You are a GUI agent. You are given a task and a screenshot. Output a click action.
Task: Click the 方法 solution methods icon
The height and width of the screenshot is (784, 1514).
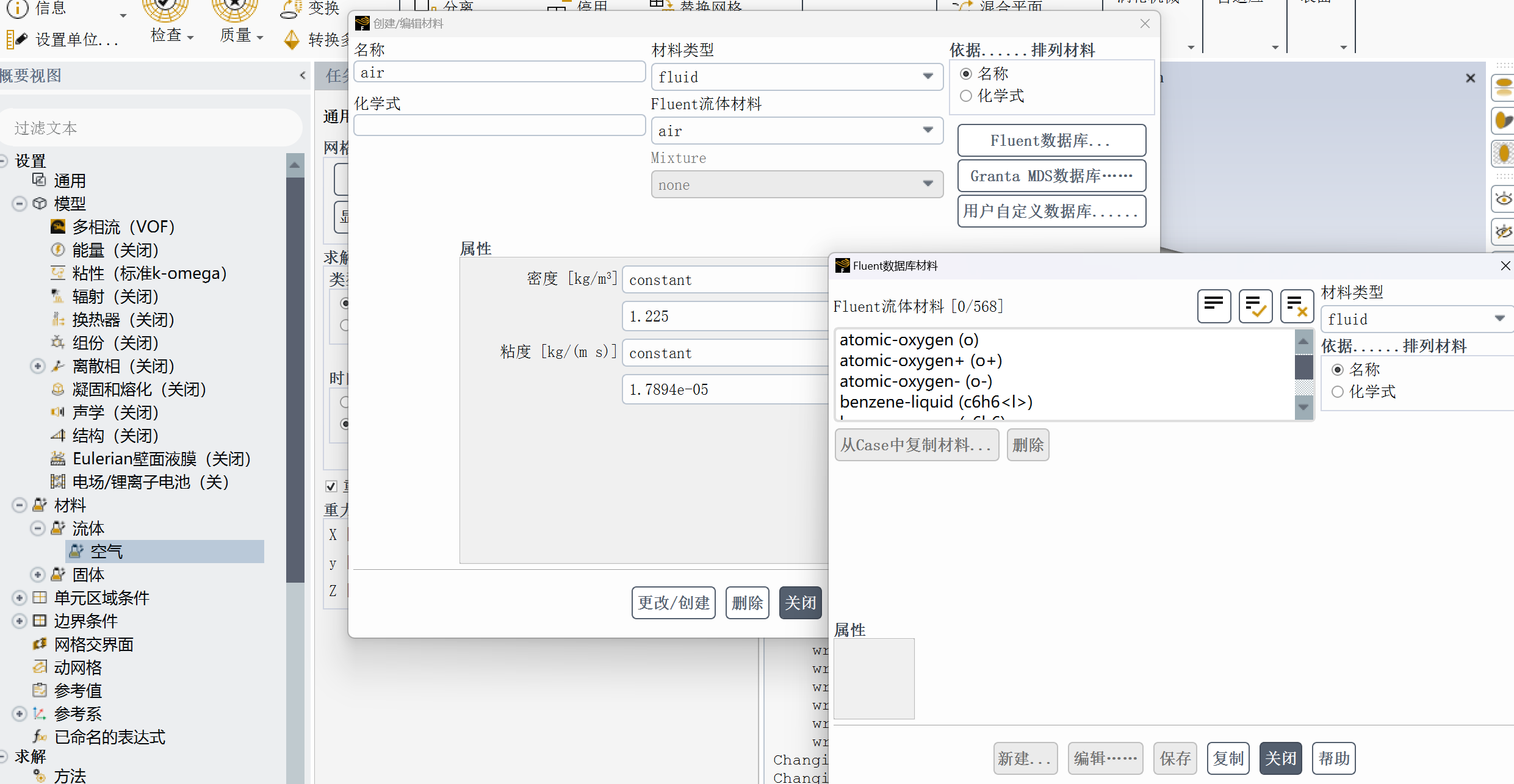(40, 776)
